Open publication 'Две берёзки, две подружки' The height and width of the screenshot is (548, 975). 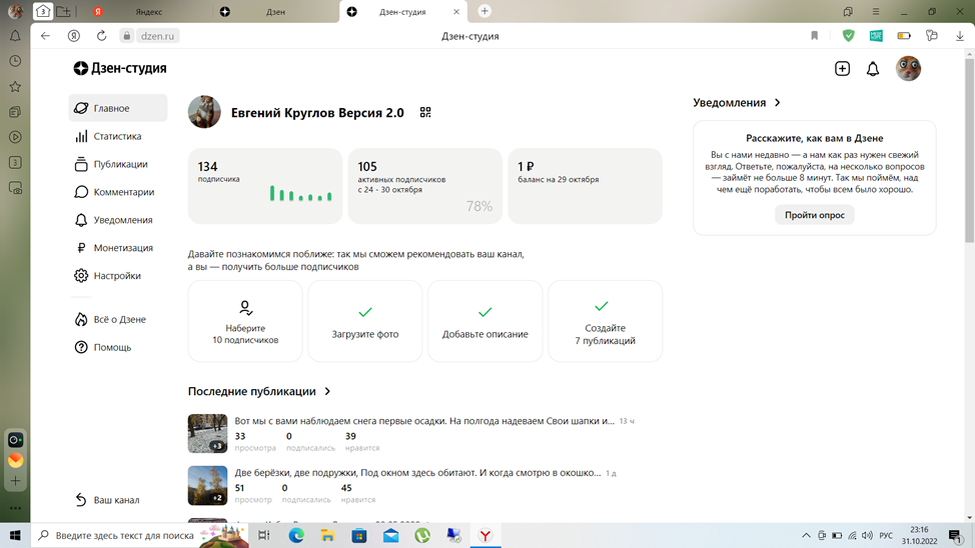417,473
